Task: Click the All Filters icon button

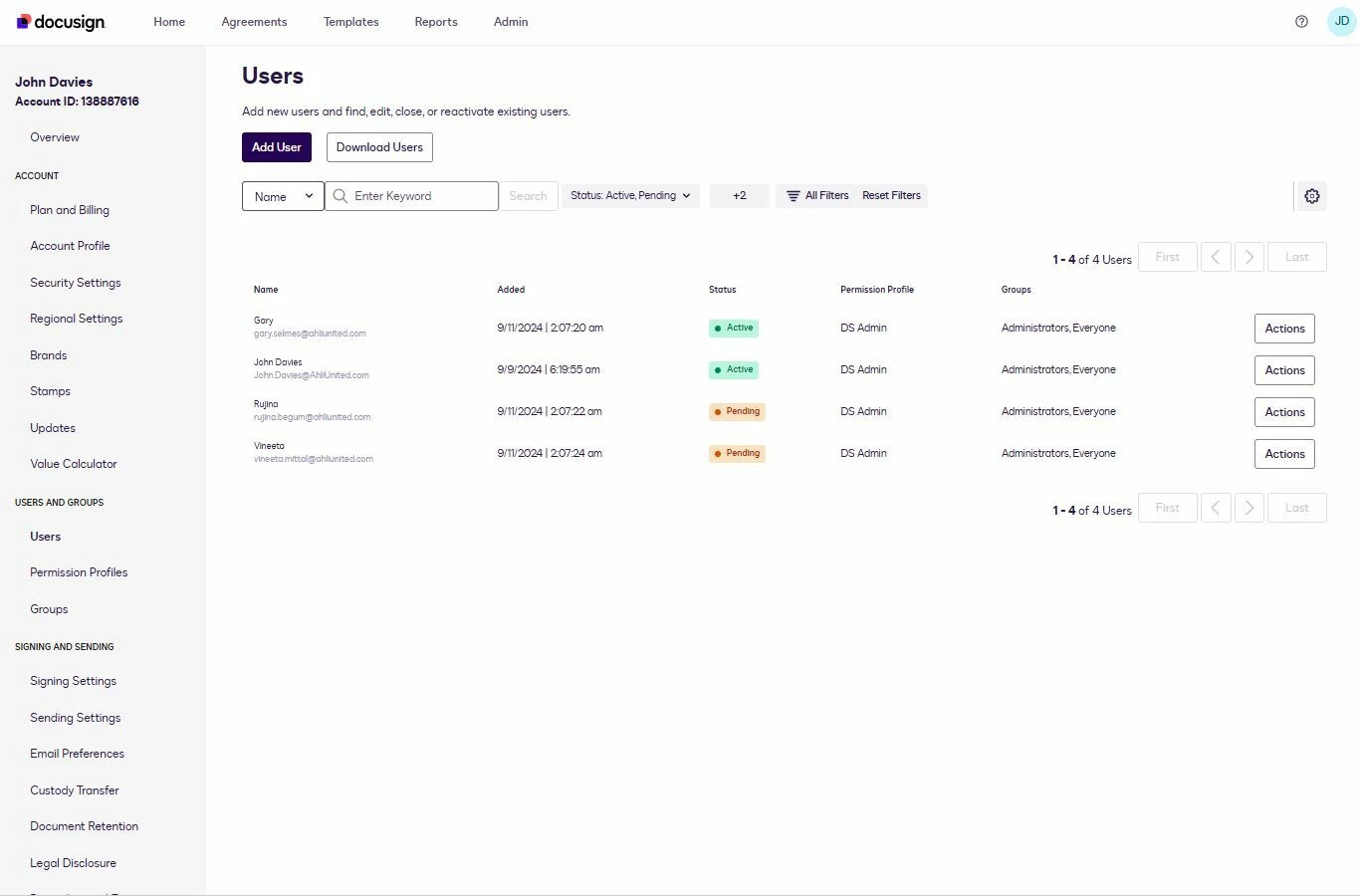Action: pyautogui.click(x=817, y=196)
